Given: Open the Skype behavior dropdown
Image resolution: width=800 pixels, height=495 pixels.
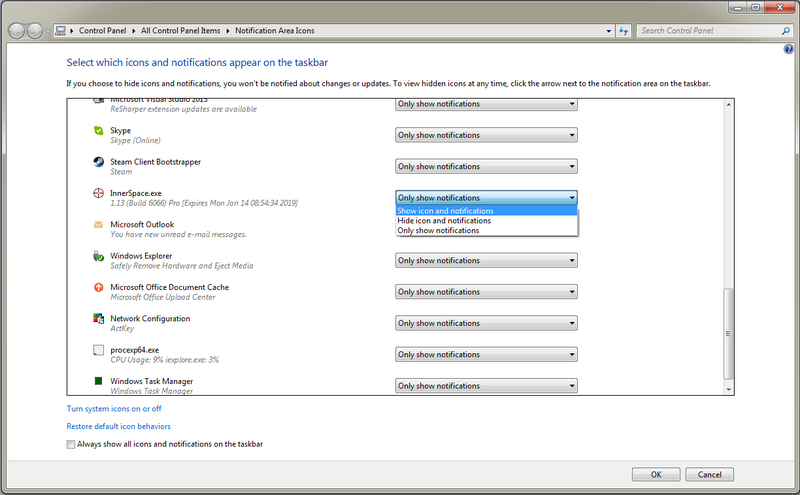Looking at the screenshot, I should (x=486, y=135).
